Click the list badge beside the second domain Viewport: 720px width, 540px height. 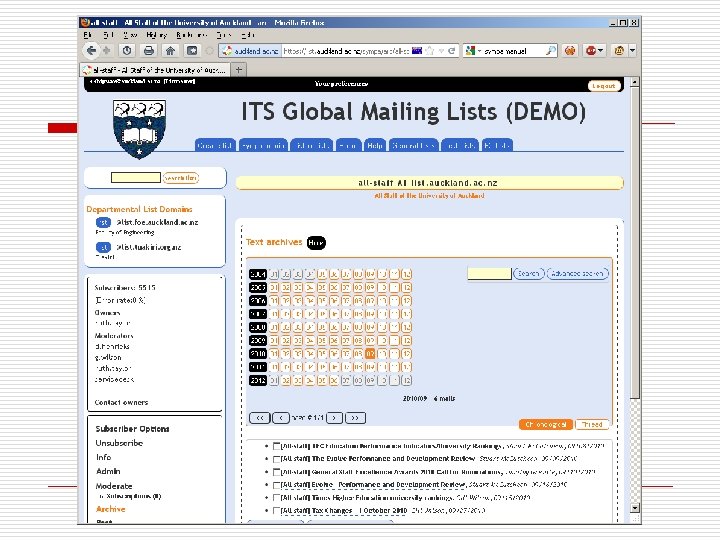tap(103, 247)
